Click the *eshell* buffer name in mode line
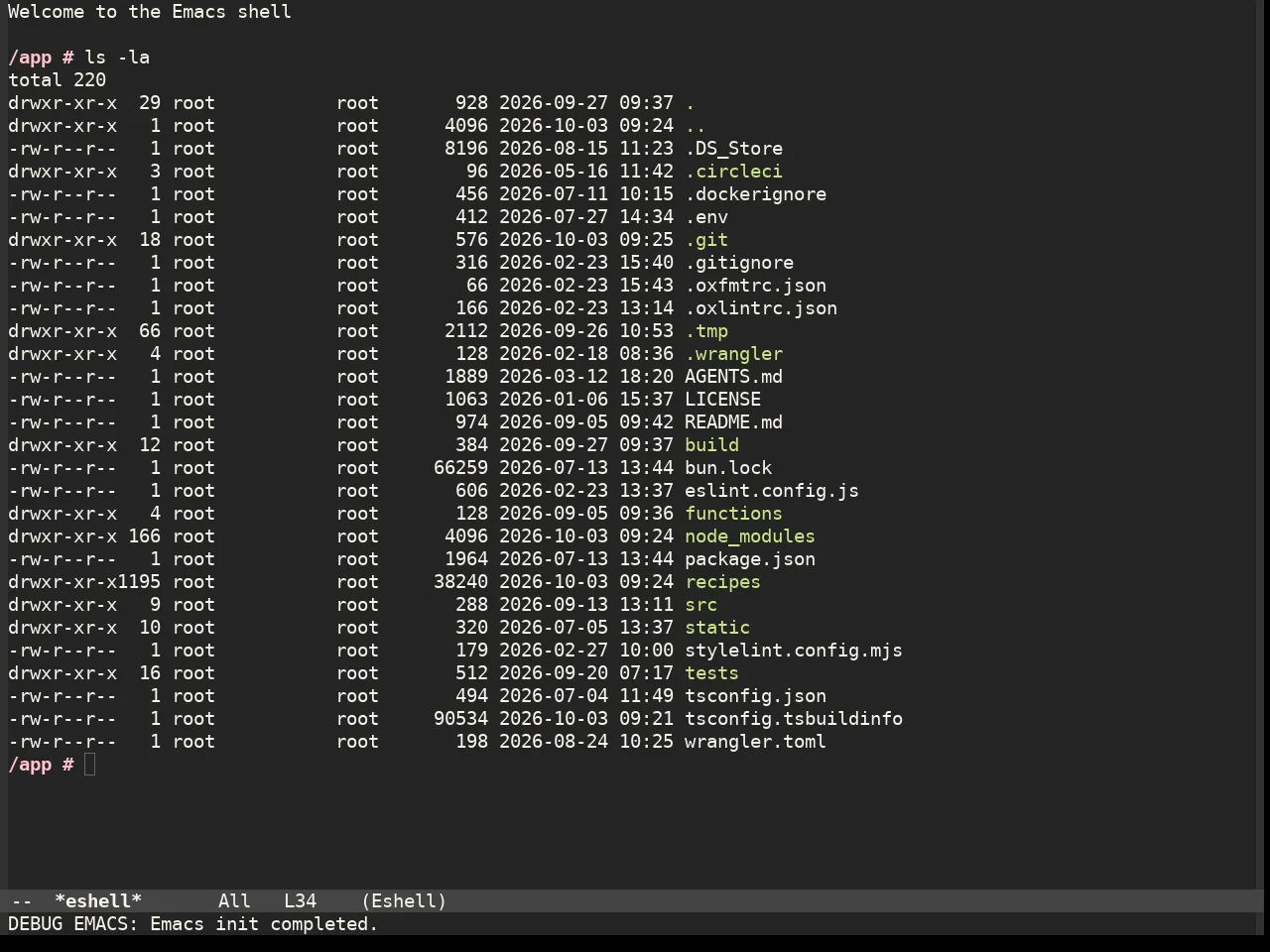 (x=98, y=901)
